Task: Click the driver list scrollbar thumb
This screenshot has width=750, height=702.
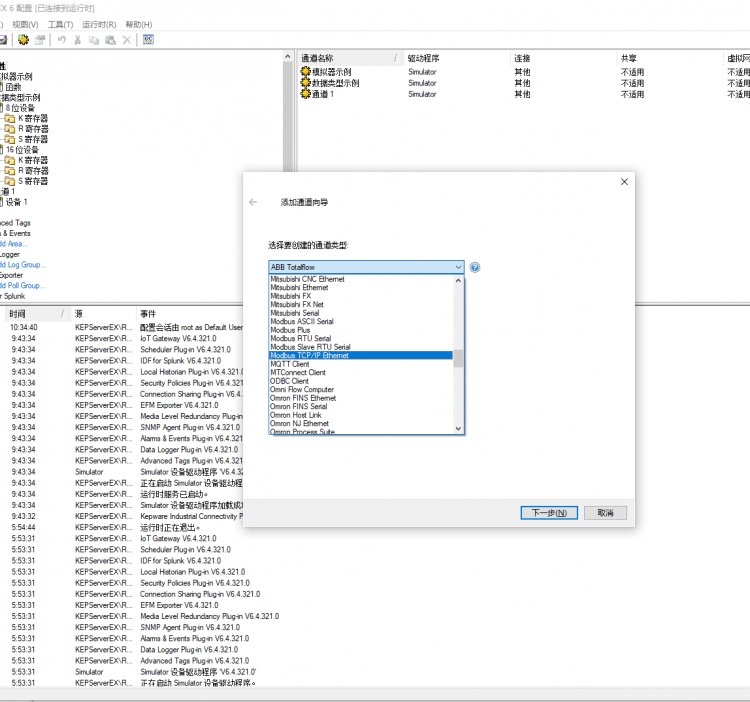Action: (x=458, y=358)
